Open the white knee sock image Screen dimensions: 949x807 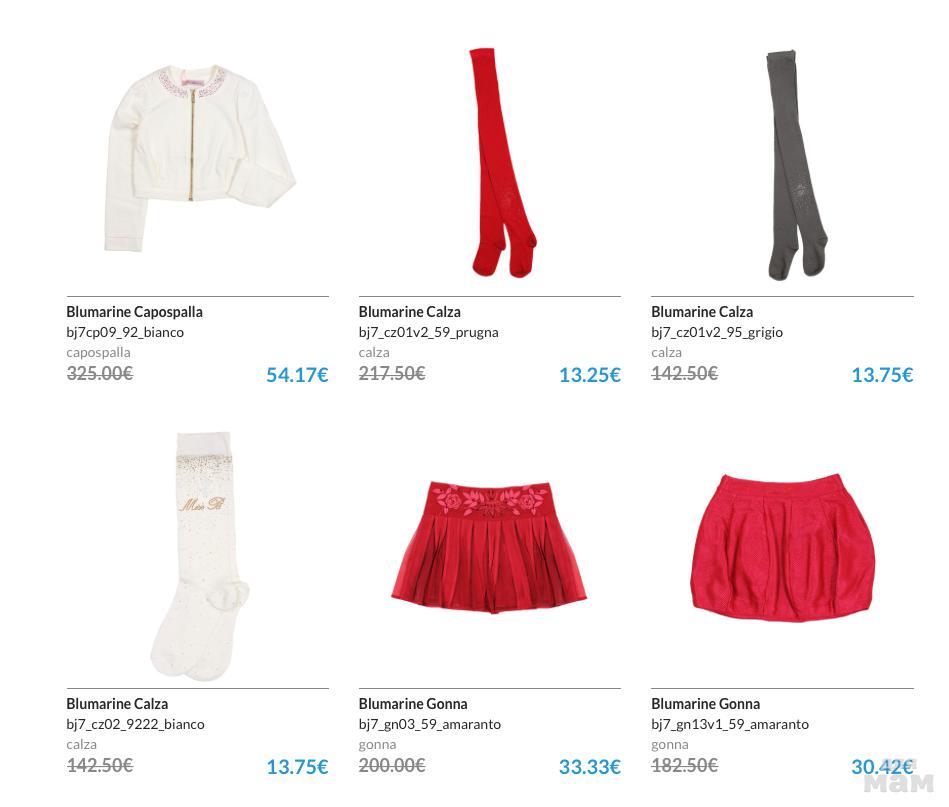tap(200, 556)
